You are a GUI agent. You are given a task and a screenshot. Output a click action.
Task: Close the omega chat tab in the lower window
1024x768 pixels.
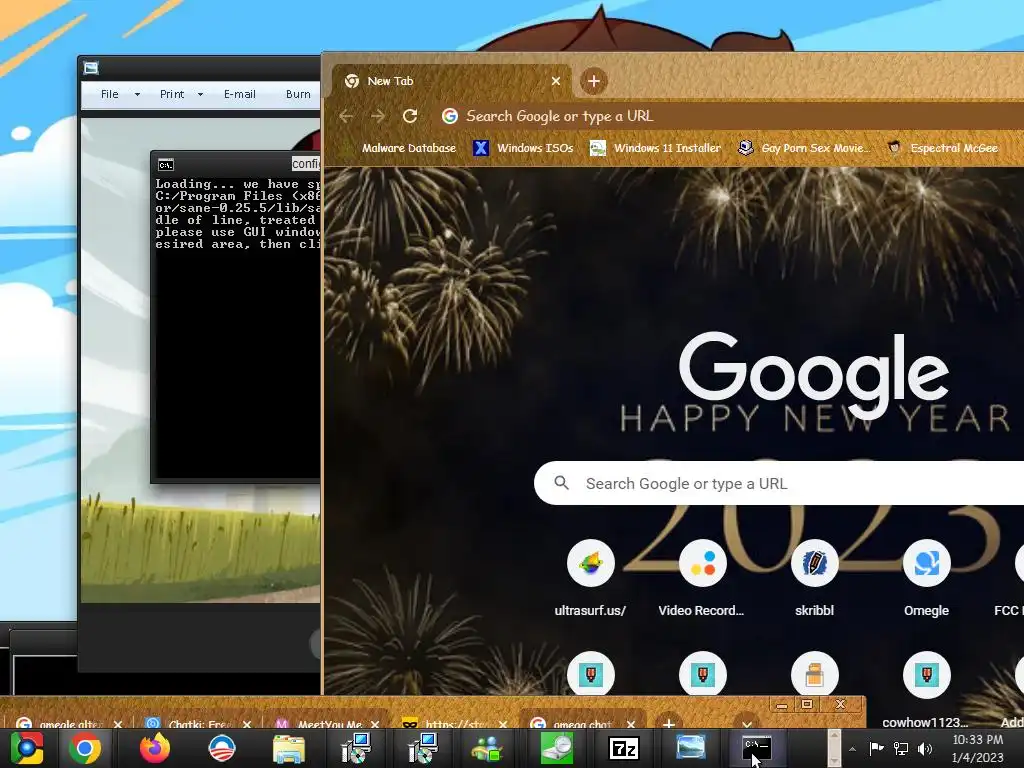[631, 724]
